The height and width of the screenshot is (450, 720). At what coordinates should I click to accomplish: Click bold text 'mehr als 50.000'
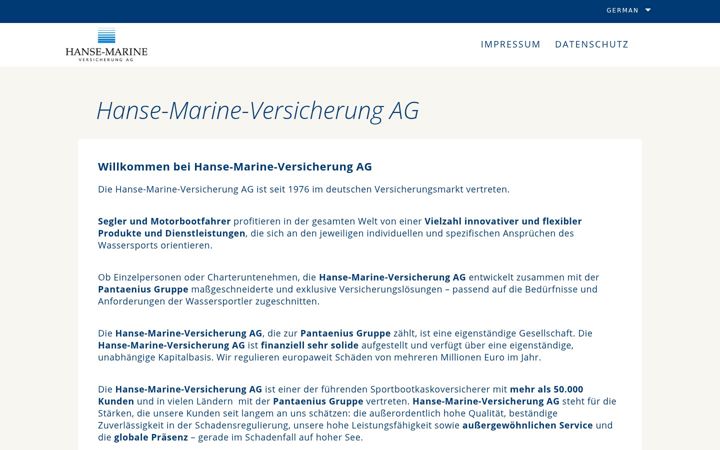click(546, 389)
